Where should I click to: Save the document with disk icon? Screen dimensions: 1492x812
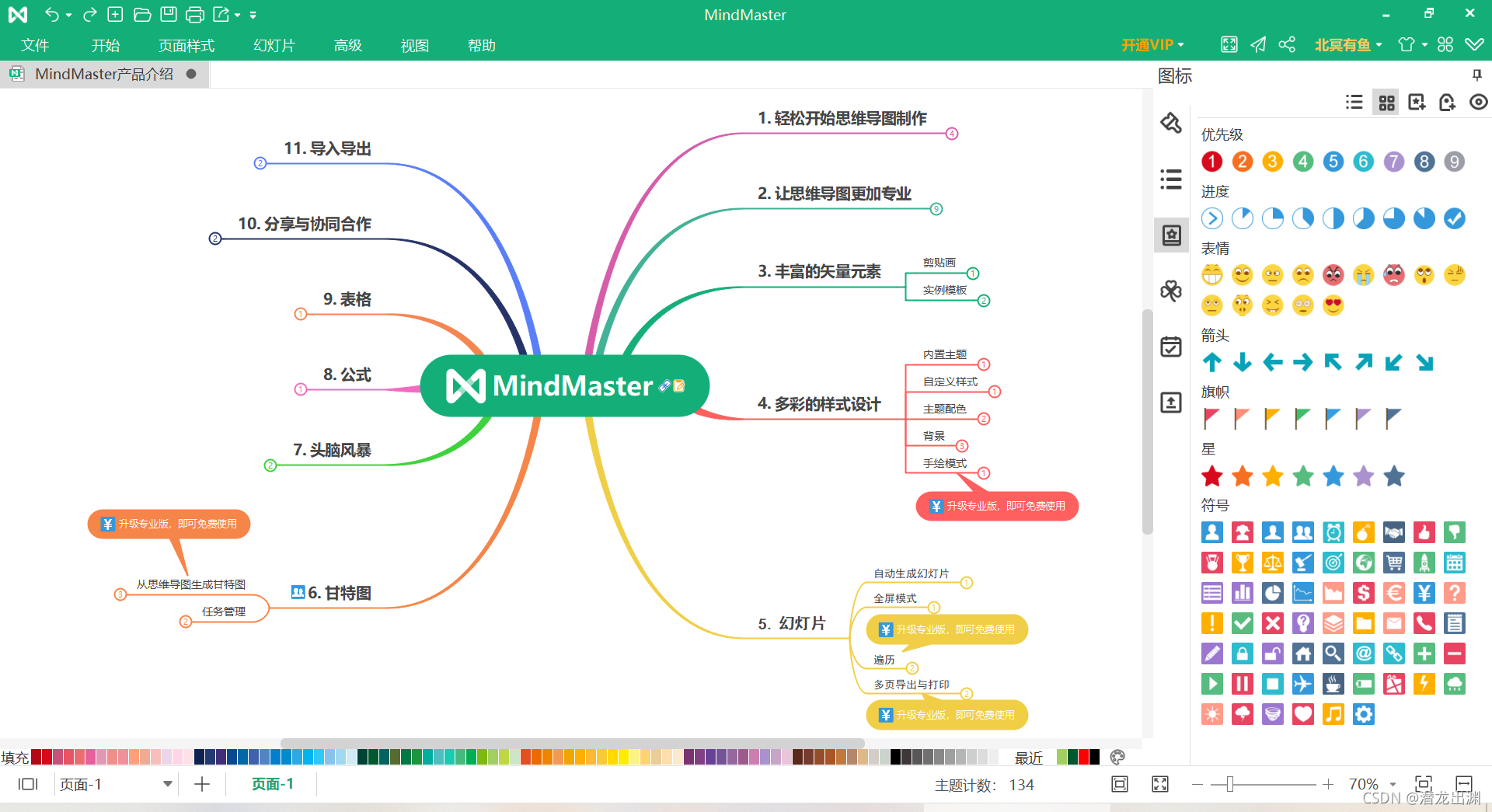tap(168, 14)
